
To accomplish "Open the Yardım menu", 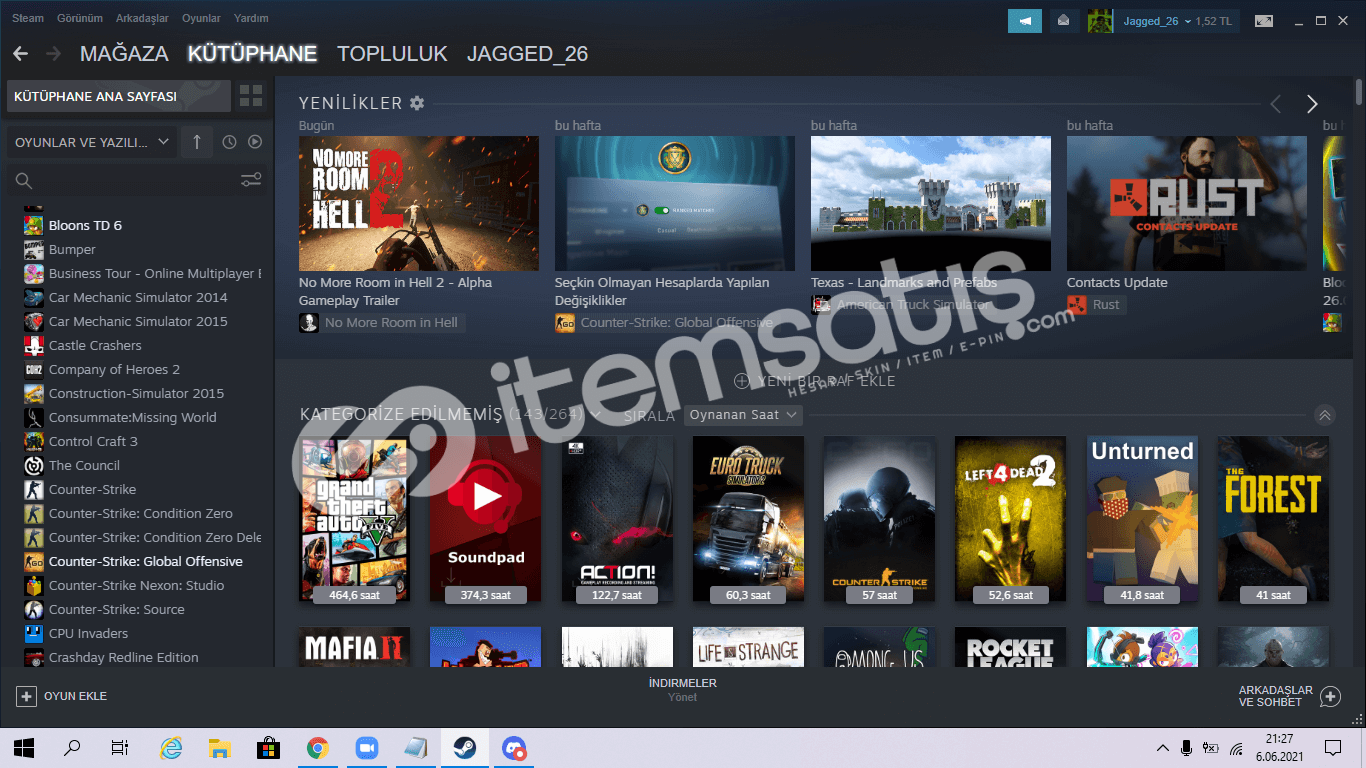I will pyautogui.click(x=250, y=18).
